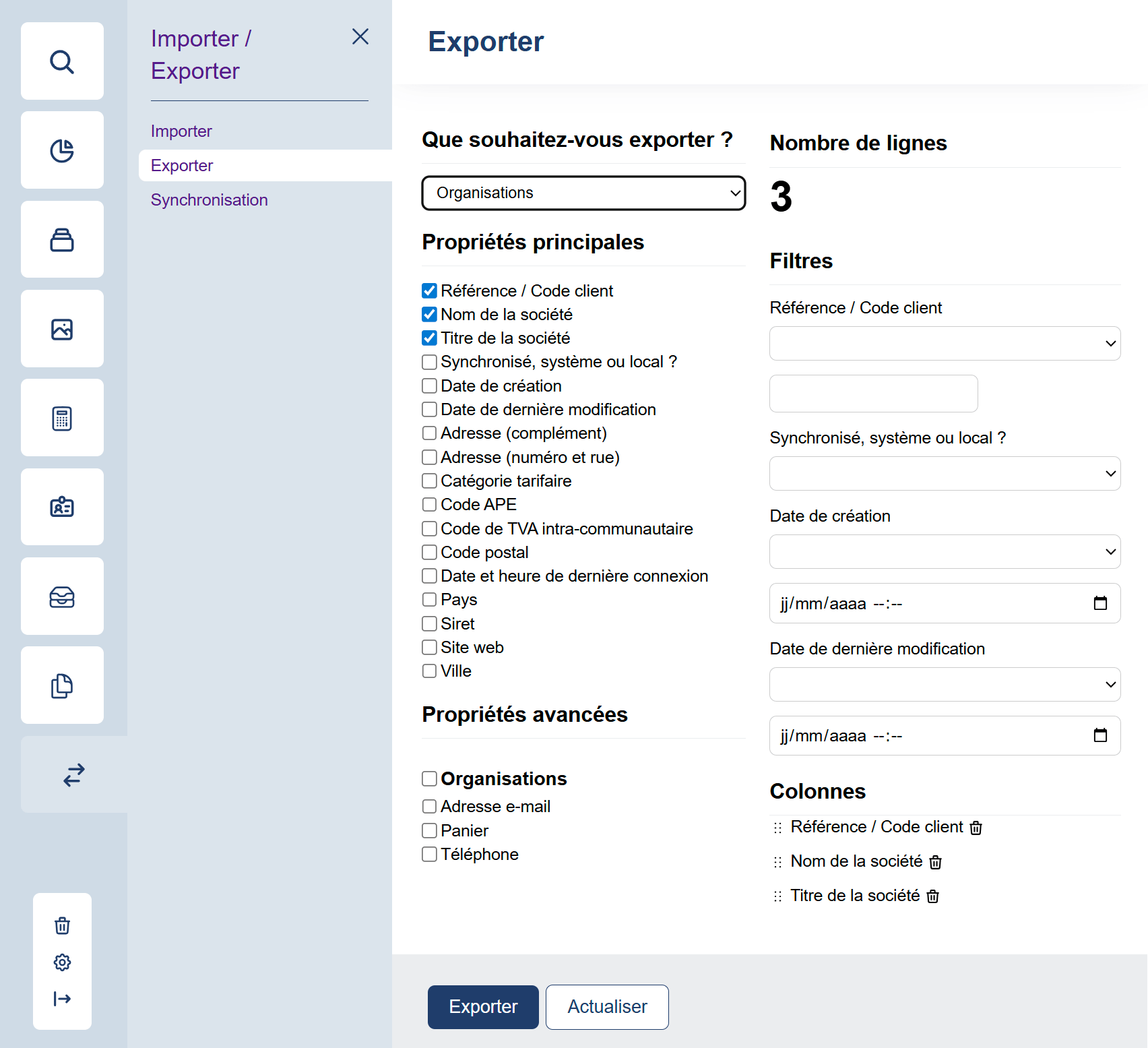Check the 'Adresse e-mail' checkbox
The width and height of the screenshot is (1148, 1048).
pos(429,806)
